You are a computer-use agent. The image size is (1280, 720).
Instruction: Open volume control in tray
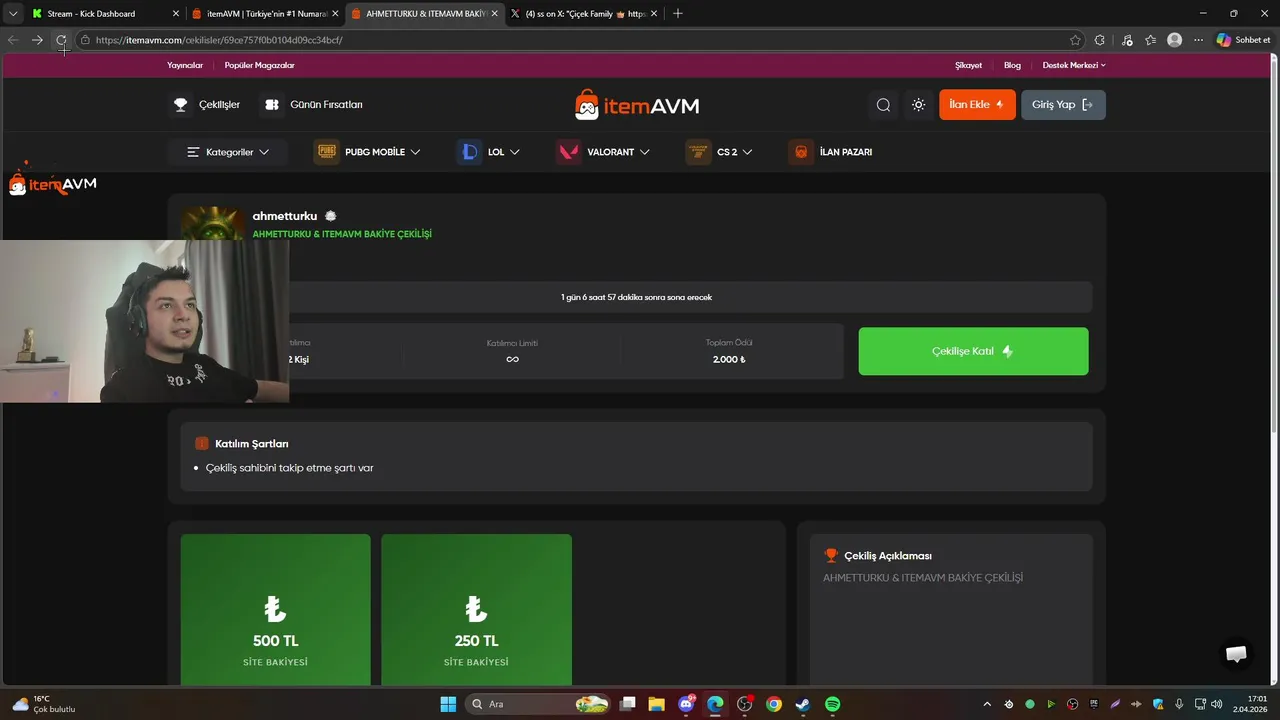tap(1216, 704)
